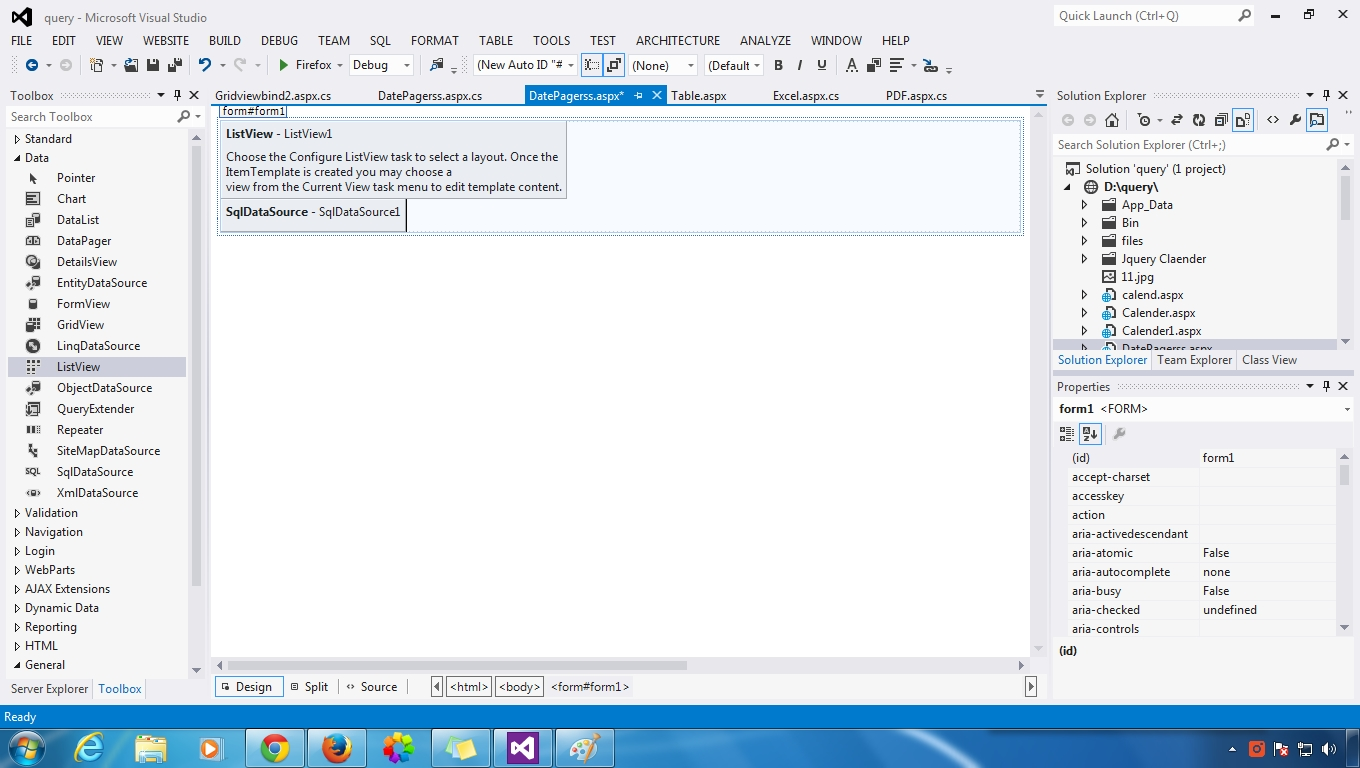Open Properties wrench icon in Solution Explorer
Viewport: 1360px width, 768px height.
pyautogui.click(x=1295, y=120)
